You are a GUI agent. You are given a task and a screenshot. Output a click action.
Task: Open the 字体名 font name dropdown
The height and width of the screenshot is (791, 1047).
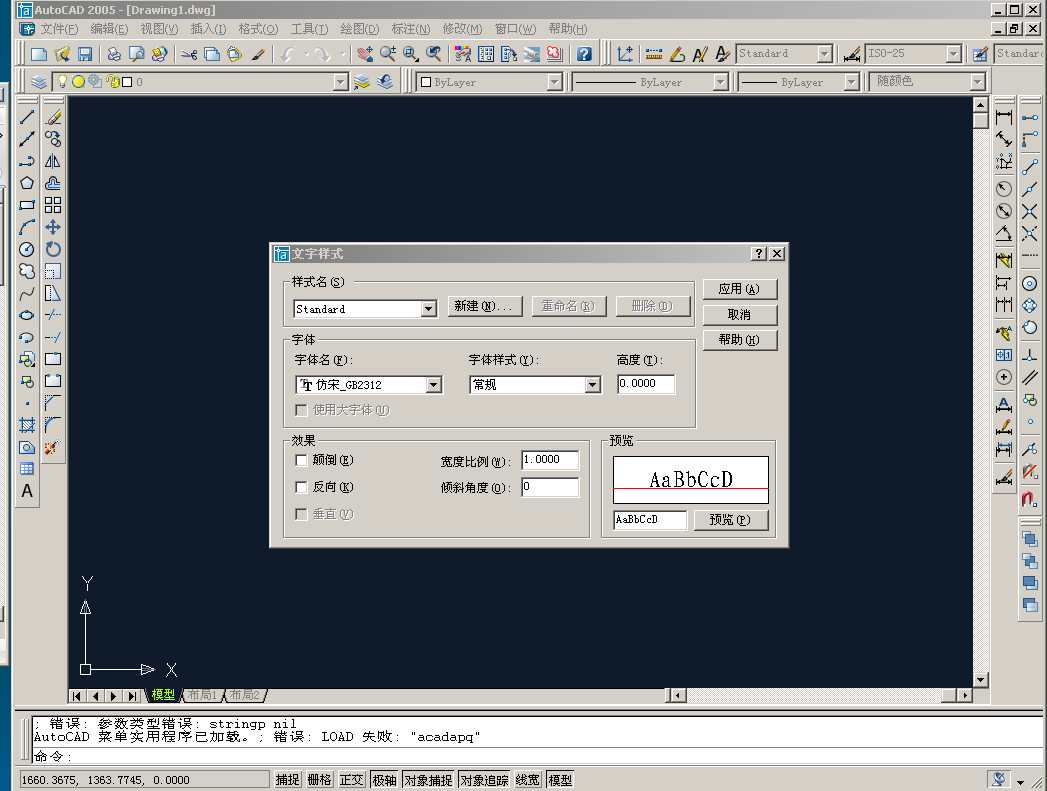434,384
